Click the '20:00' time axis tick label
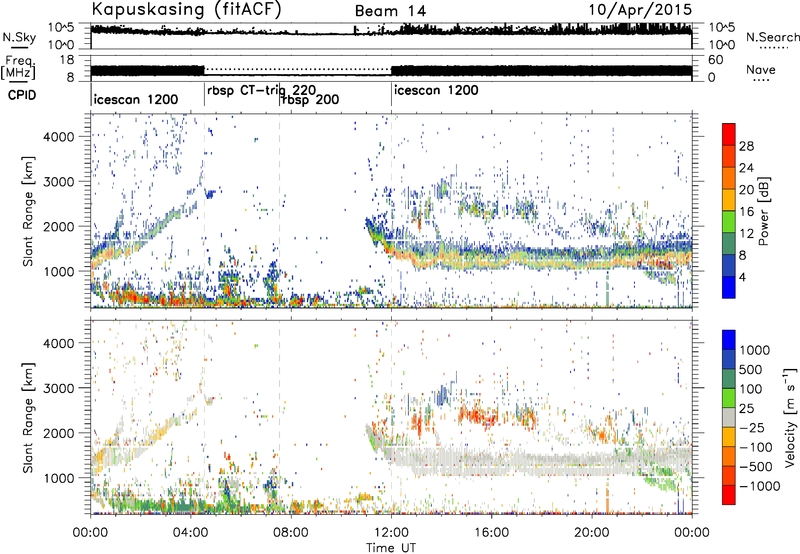Image resolution: width=800 pixels, height=554 pixels. [x=592, y=533]
